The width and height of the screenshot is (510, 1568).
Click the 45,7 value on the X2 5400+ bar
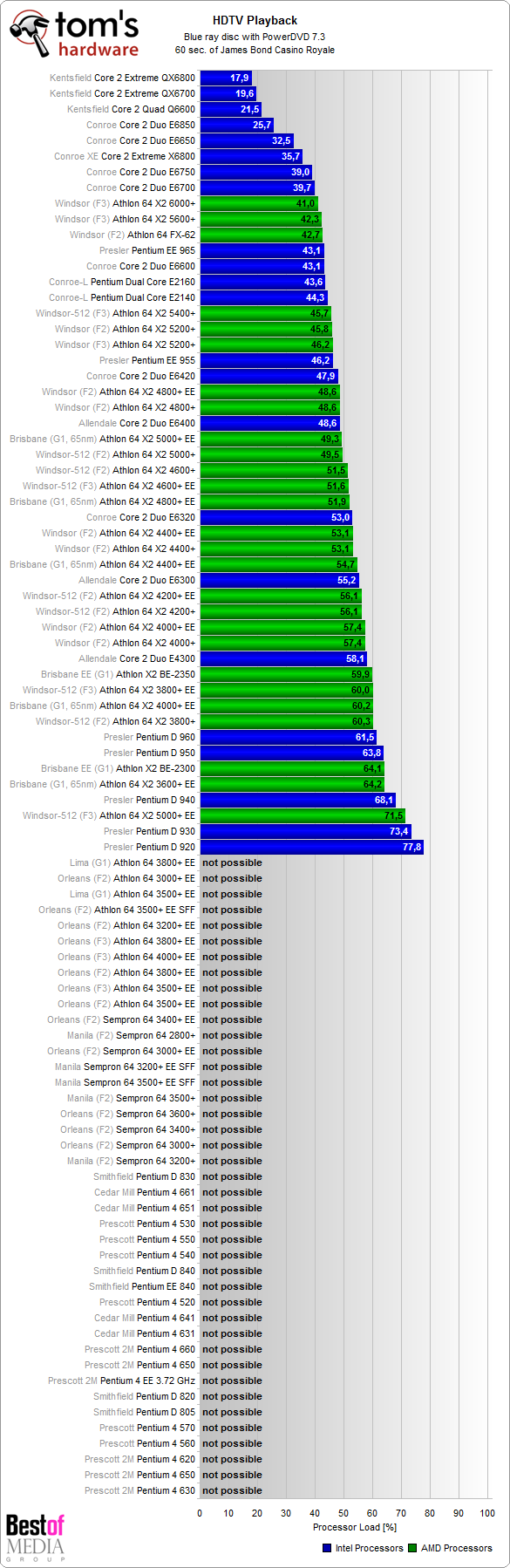coord(319,313)
